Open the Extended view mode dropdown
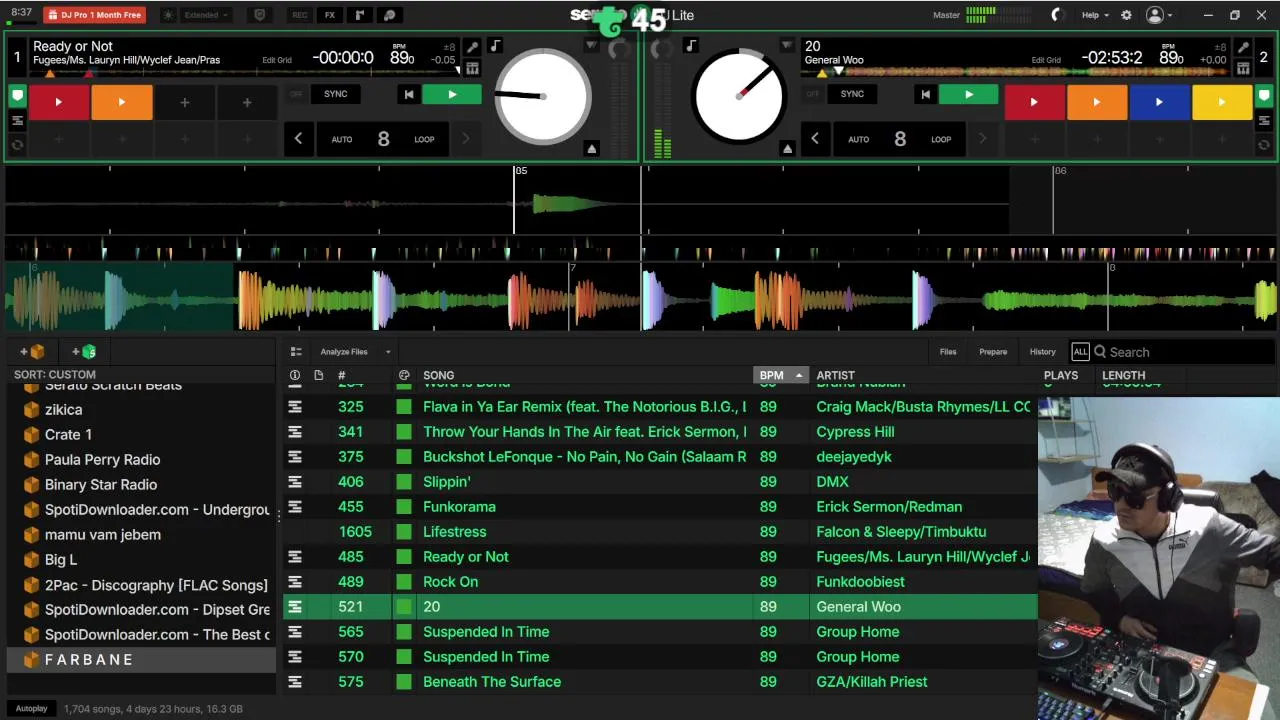Image resolution: width=1280 pixels, height=720 pixels. [x=208, y=15]
